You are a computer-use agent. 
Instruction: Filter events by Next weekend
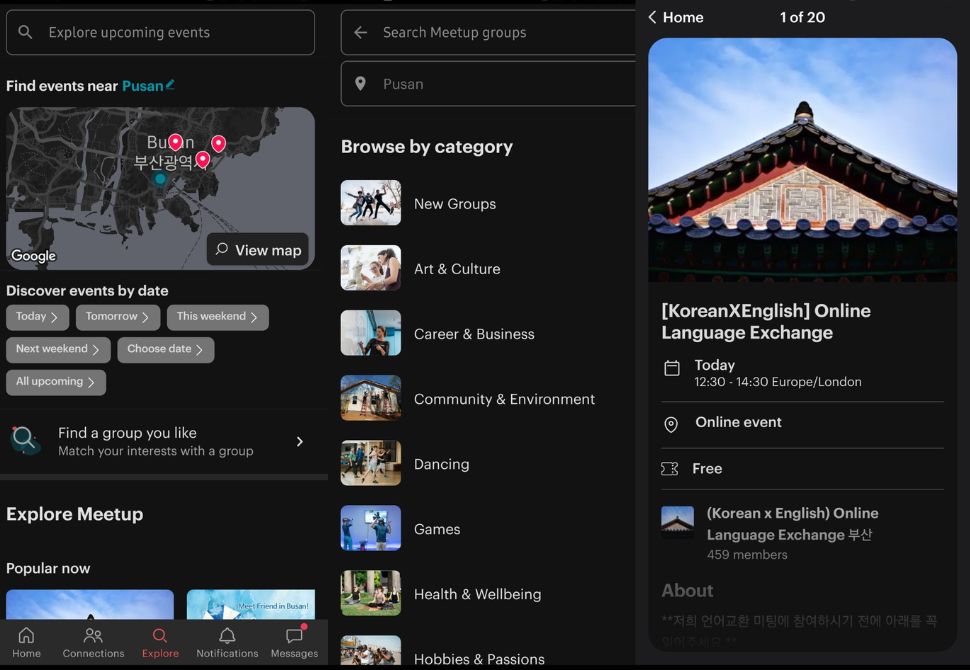pyautogui.click(x=58, y=350)
